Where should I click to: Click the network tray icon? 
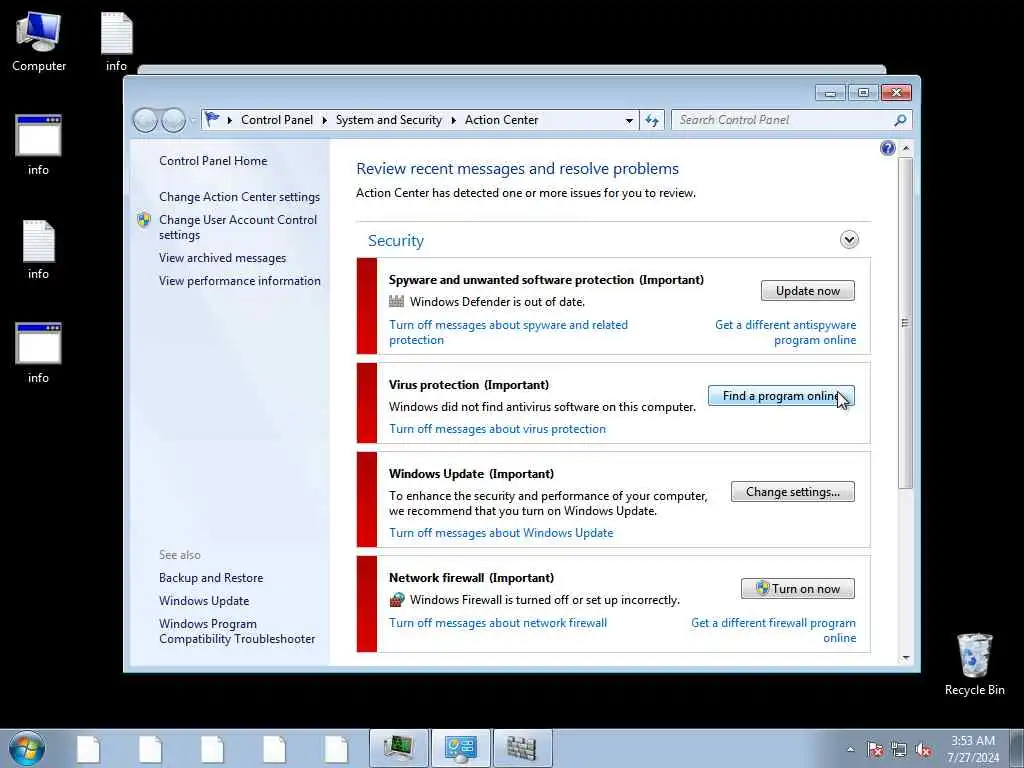[899, 749]
